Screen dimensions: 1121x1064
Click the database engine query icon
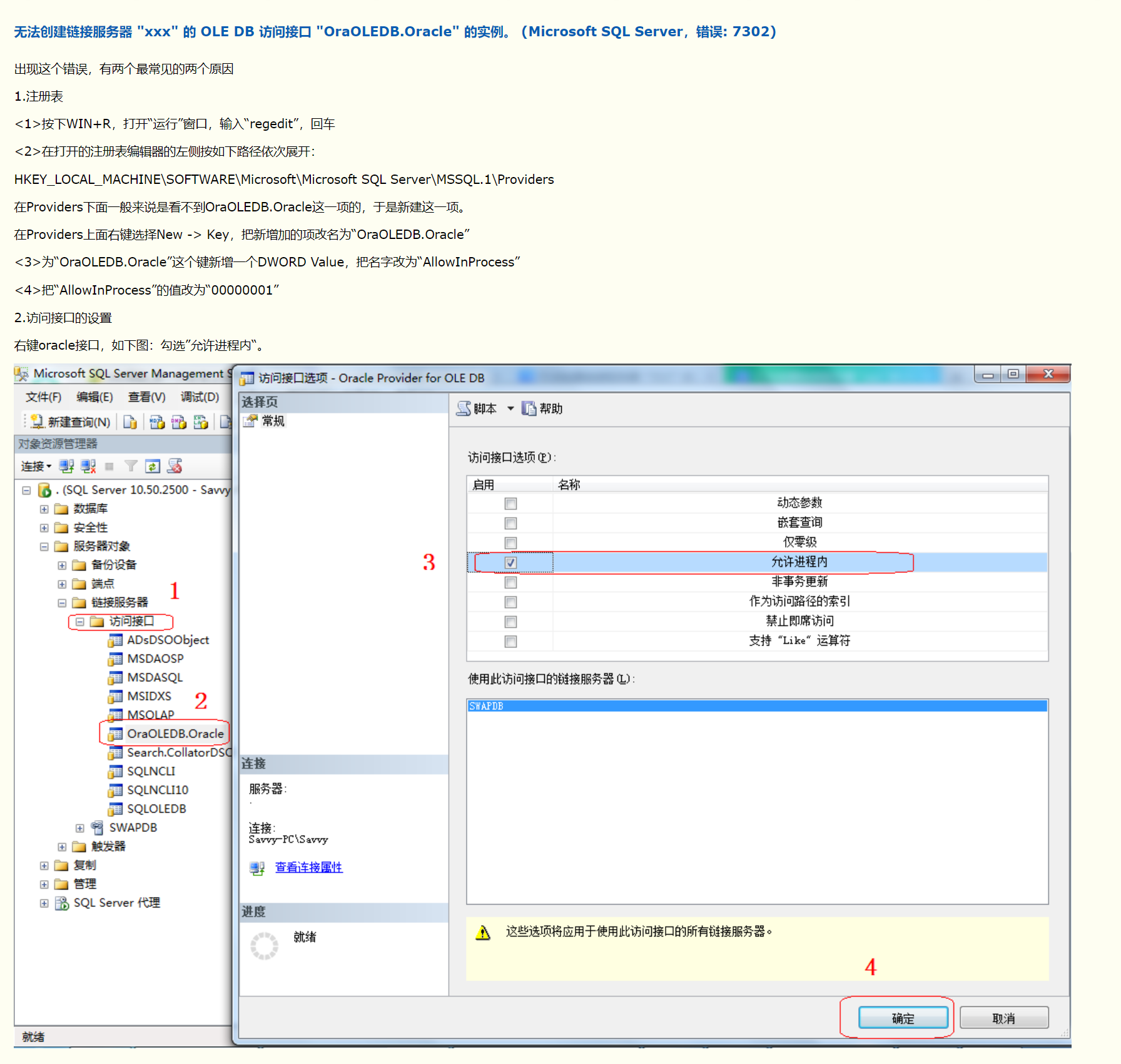point(130,422)
